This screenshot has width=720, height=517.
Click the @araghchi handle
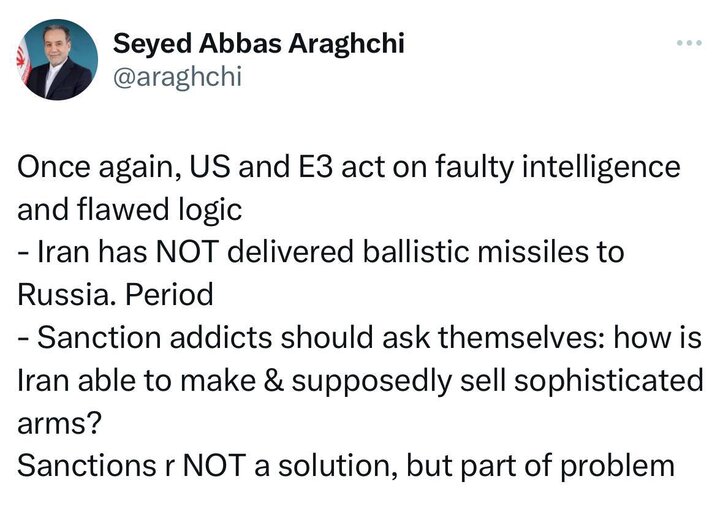point(177,77)
